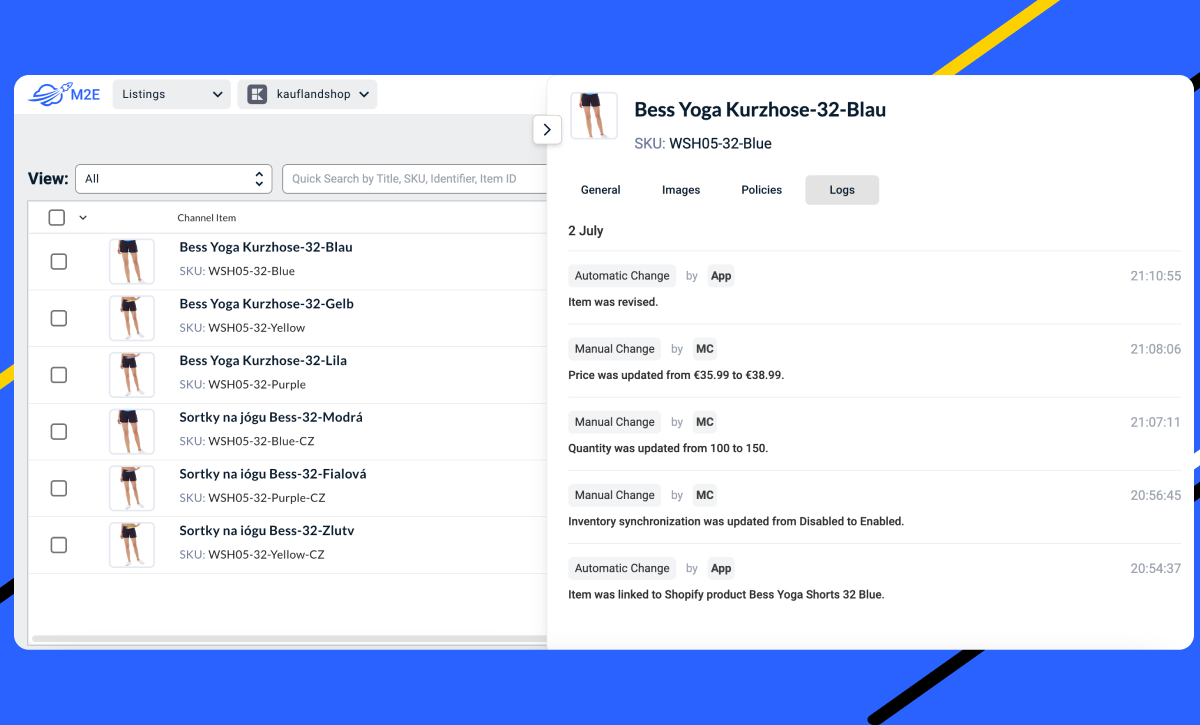Select the WSH05-32-Purple-CZ row checkbox
The image size is (1200, 725).
(x=59, y=488)
